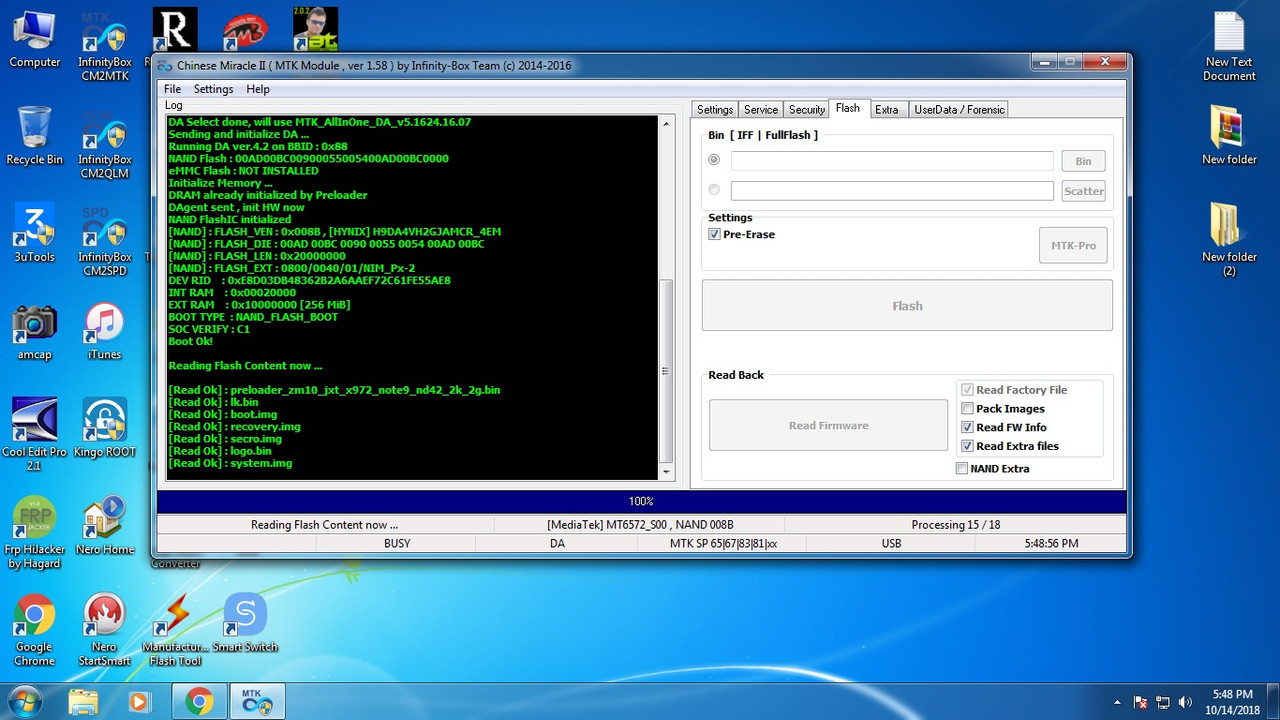Select the black R logo desktop shortcut
Image resolution: width=1280 pixels, height=720 pixels.
pos(174,29)
